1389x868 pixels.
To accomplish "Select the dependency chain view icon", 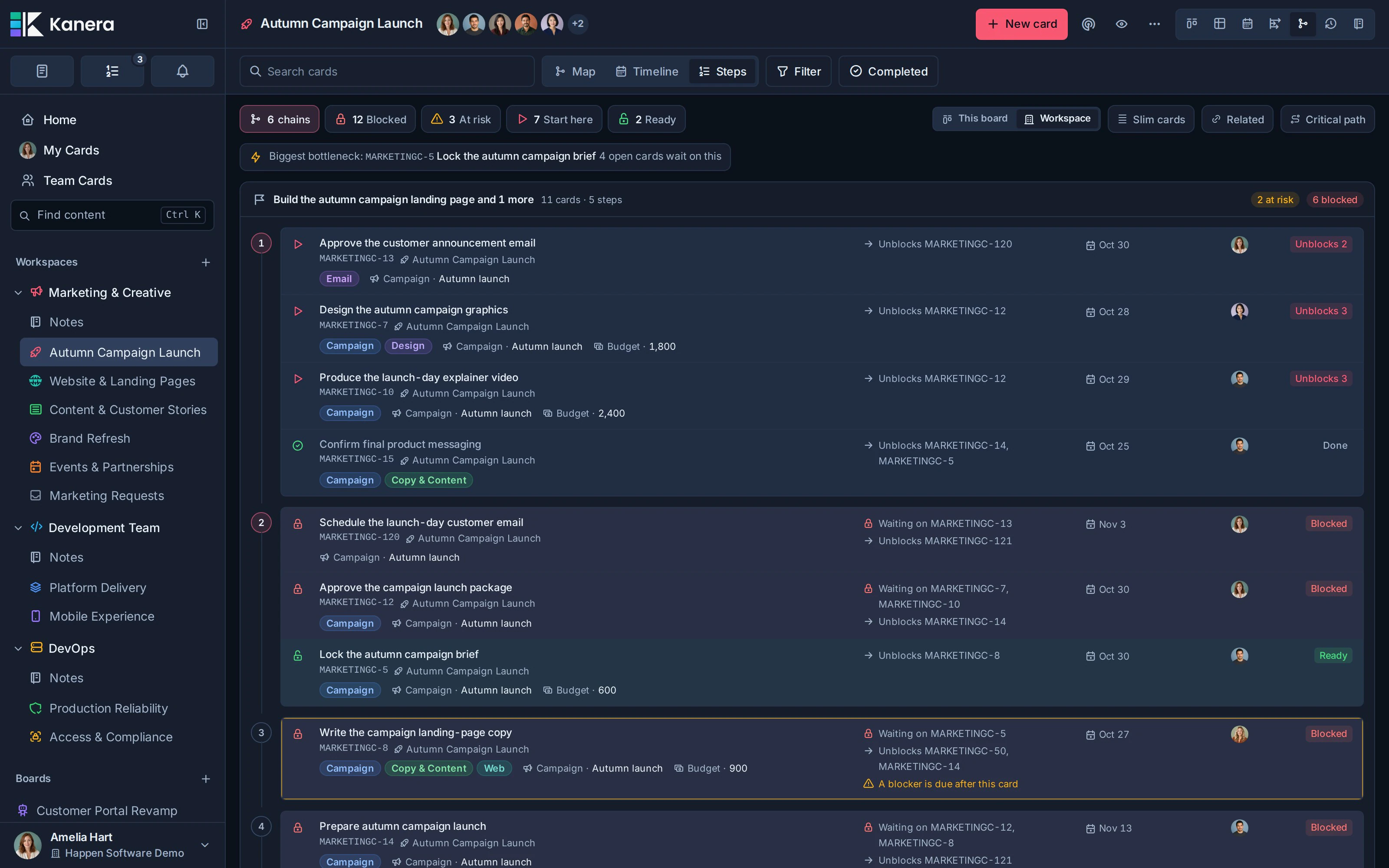I will pyautogui.click(x=1303, y=24).
